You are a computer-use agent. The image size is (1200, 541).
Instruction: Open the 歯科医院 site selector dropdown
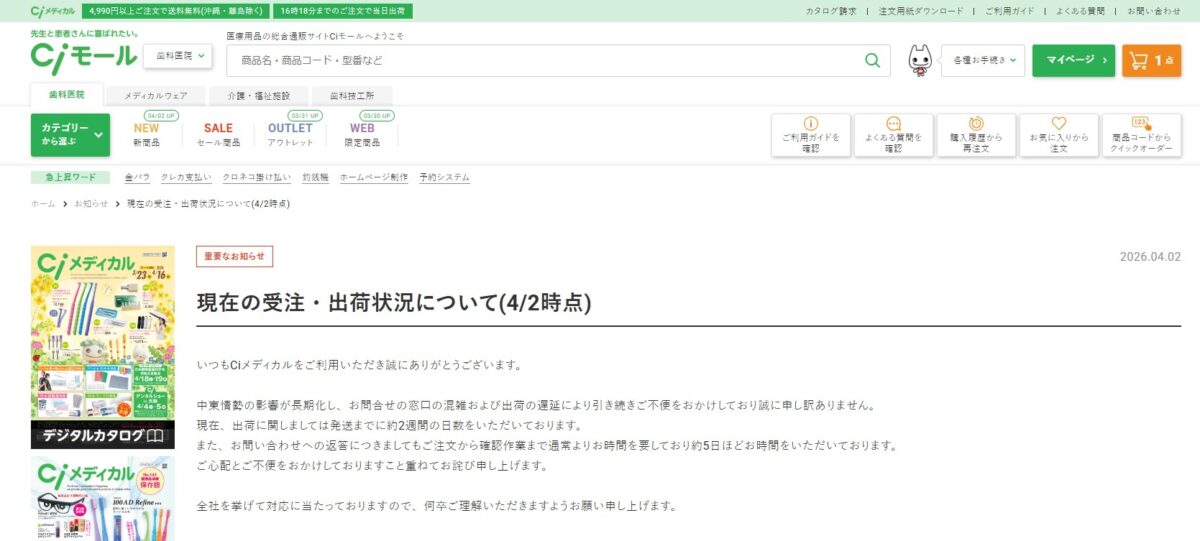pos(178,56)
